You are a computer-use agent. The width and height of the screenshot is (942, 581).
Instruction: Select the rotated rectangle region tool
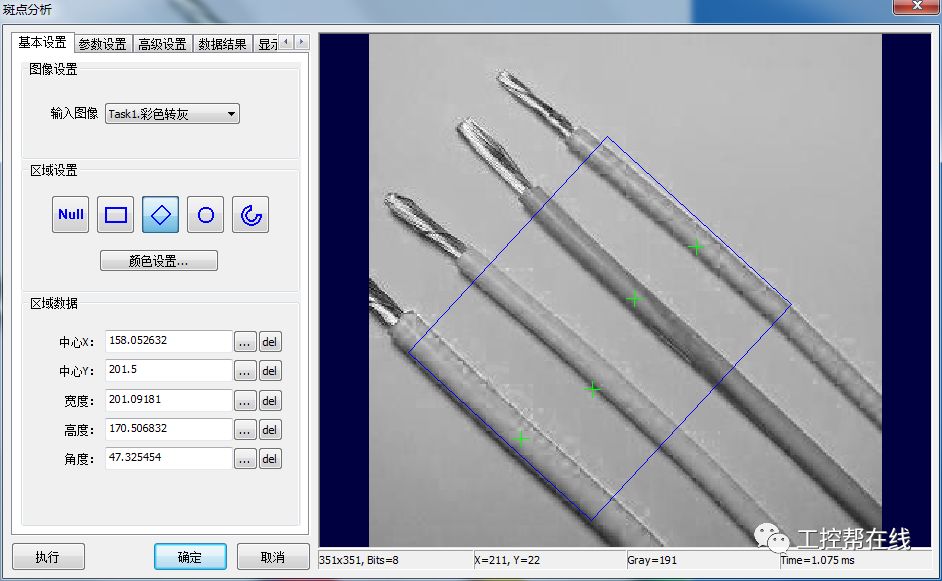tap(160, 214)
